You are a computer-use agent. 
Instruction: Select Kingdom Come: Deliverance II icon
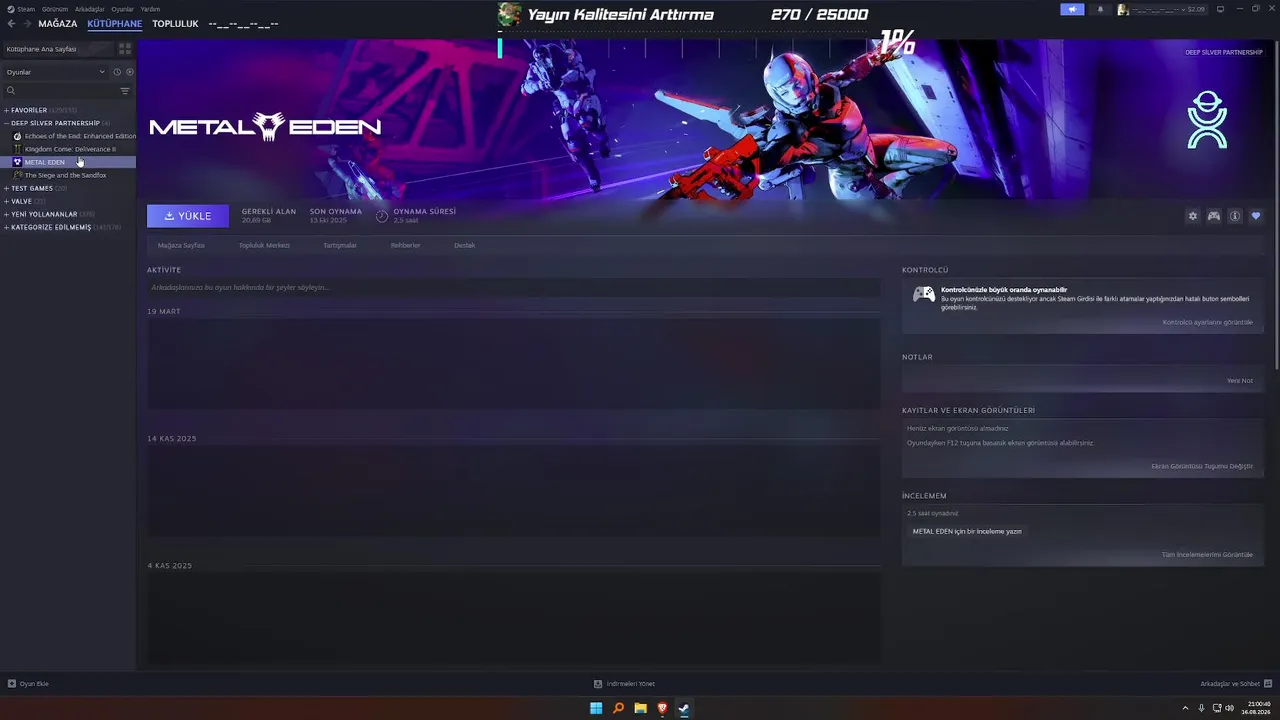[17, 149]
